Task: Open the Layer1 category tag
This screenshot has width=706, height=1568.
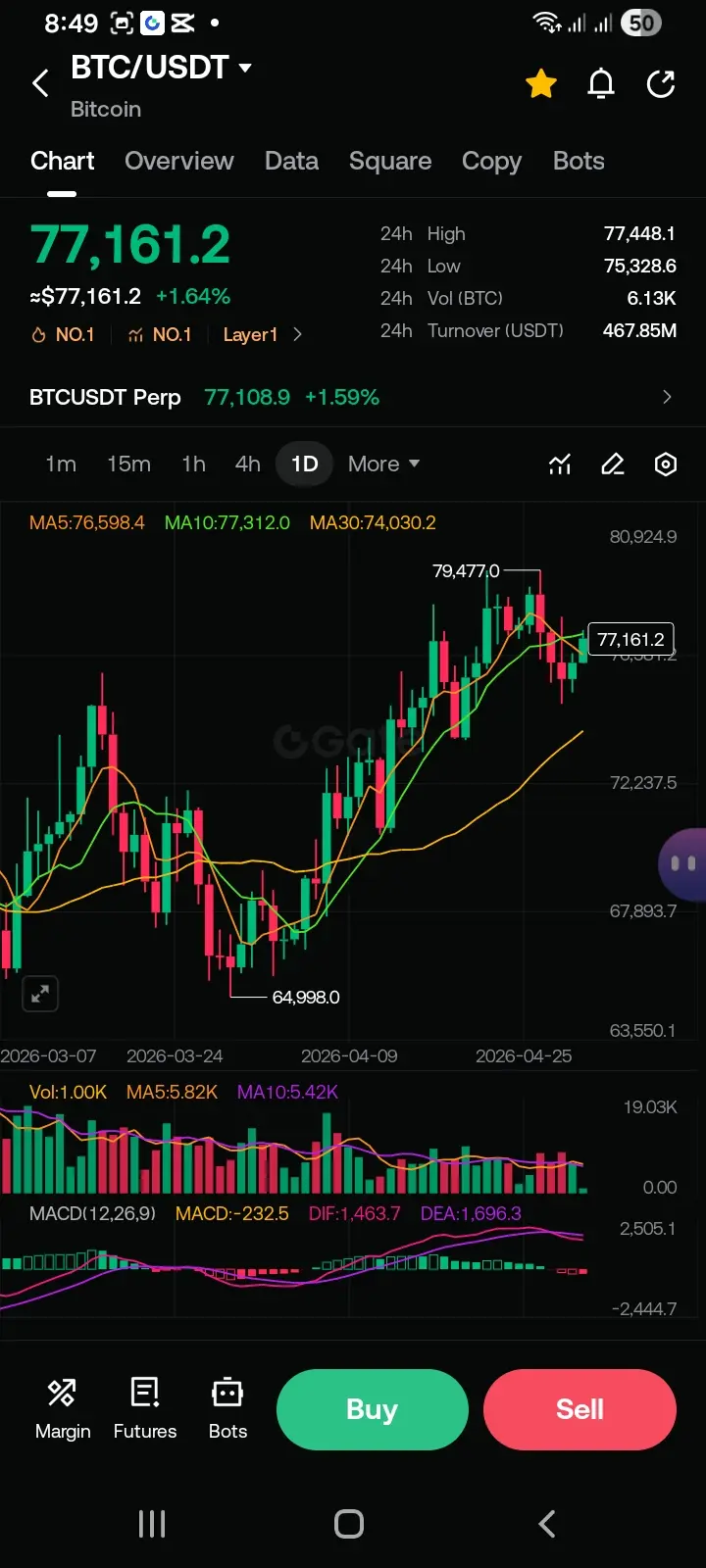Action: point(250,335)
